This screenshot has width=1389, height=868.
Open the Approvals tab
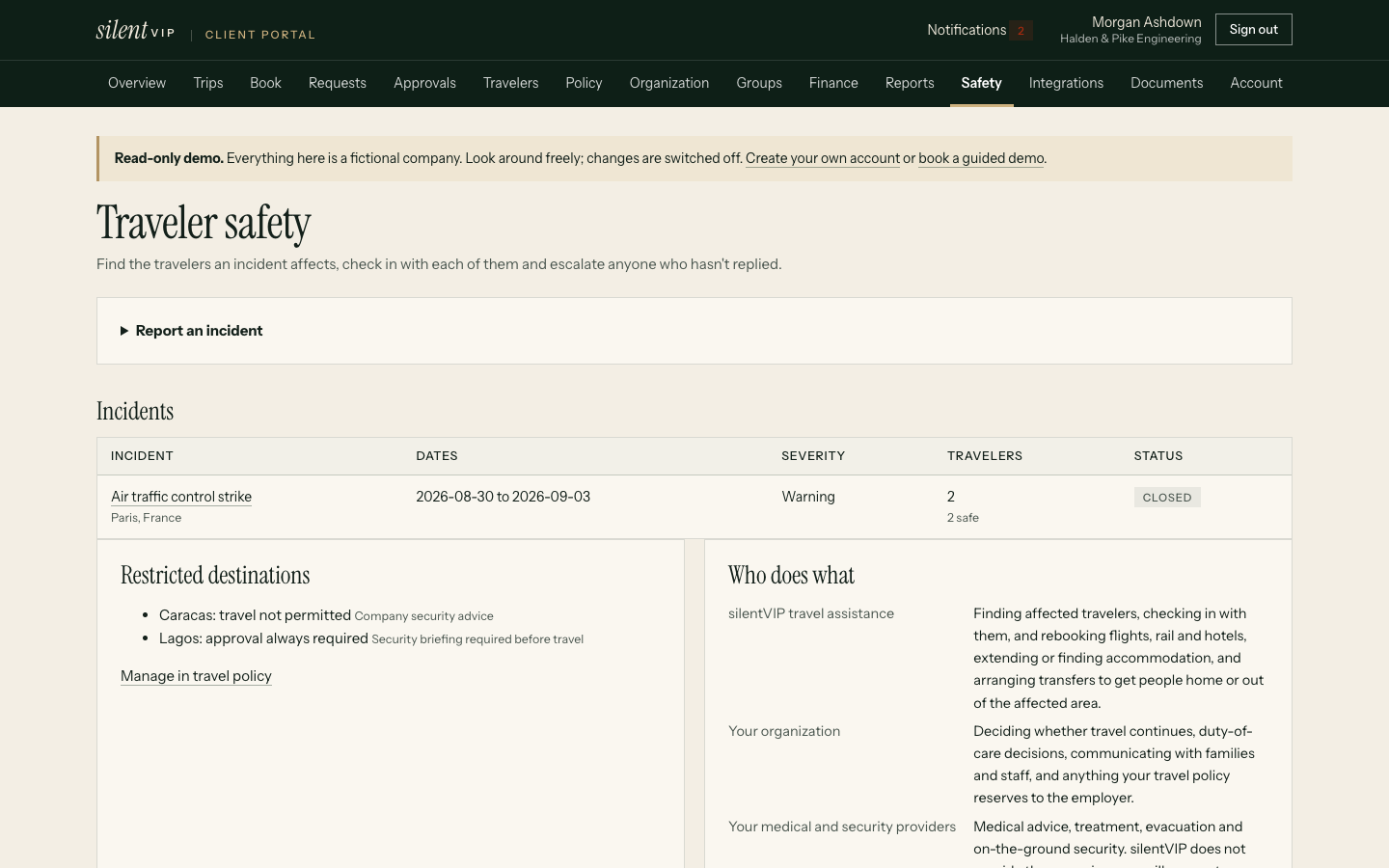(x=424, y=83)
